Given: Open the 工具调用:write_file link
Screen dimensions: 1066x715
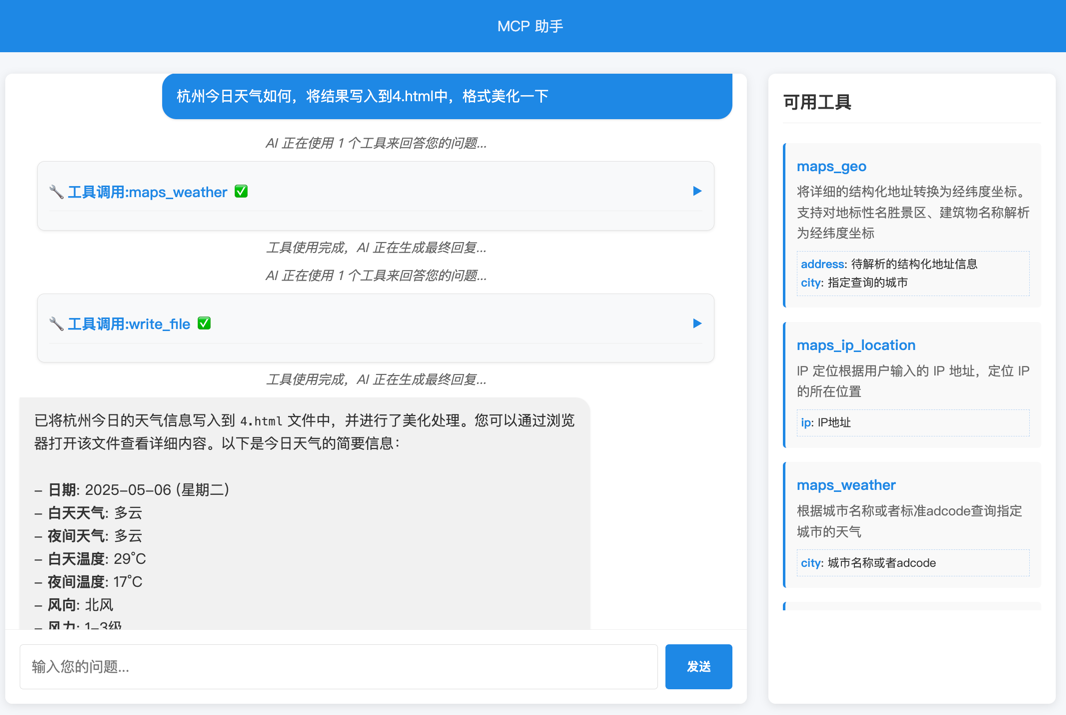Looking at the screenshot, I should click(x=129, y=324).
